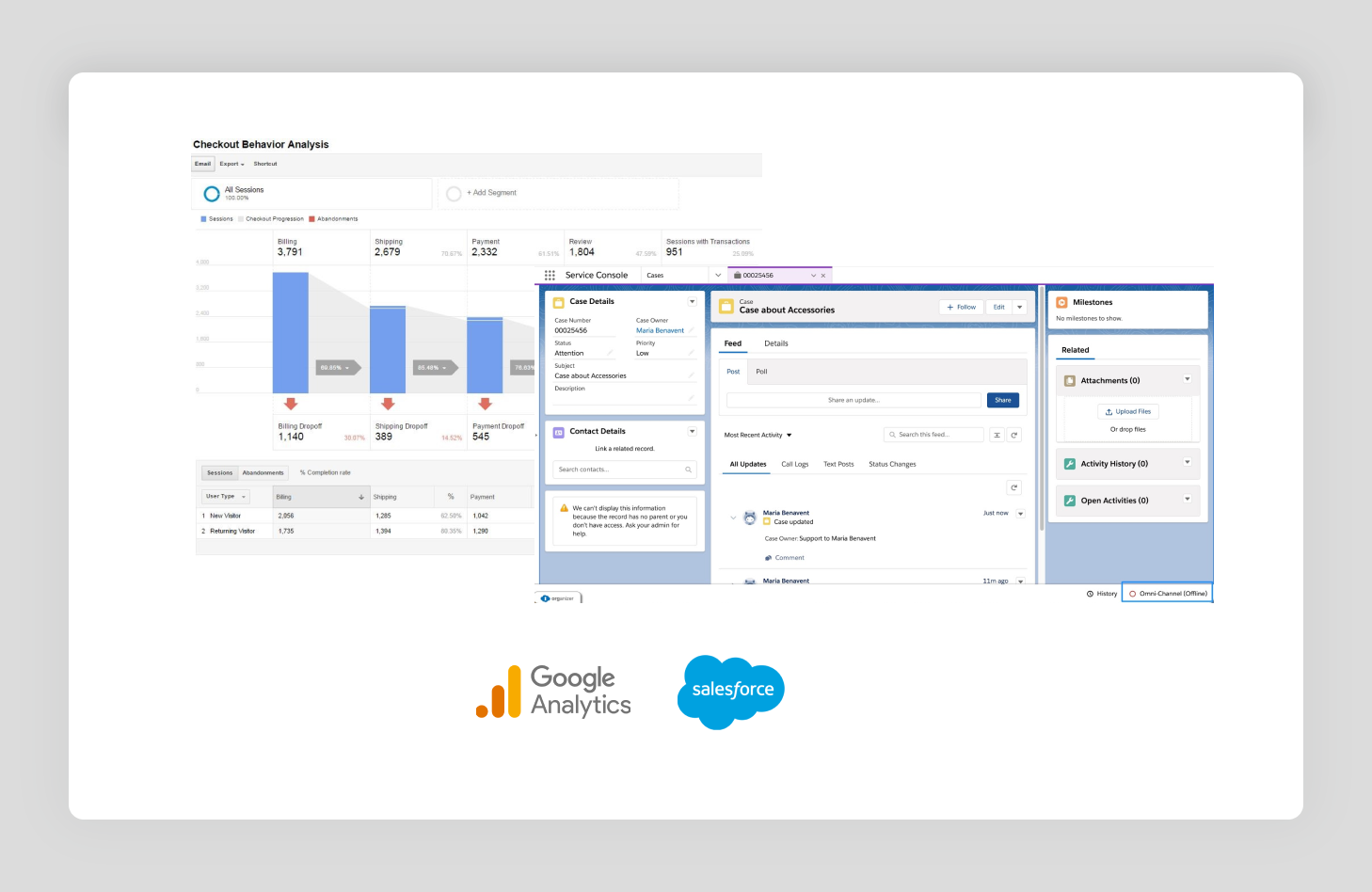The height and width of the screenshot is (892, 1372).
Task: Open the Maria Benavent case owner link
Action: click(x=660, y=330)
